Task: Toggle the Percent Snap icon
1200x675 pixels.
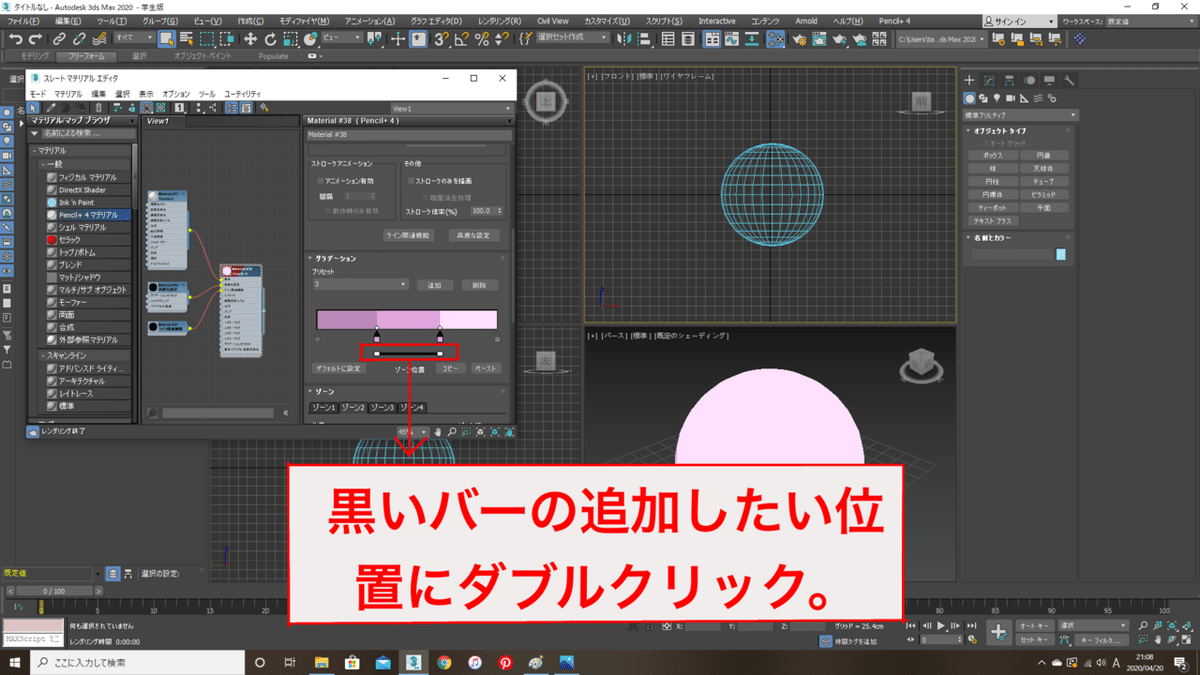Action: [x=481, y=39]
